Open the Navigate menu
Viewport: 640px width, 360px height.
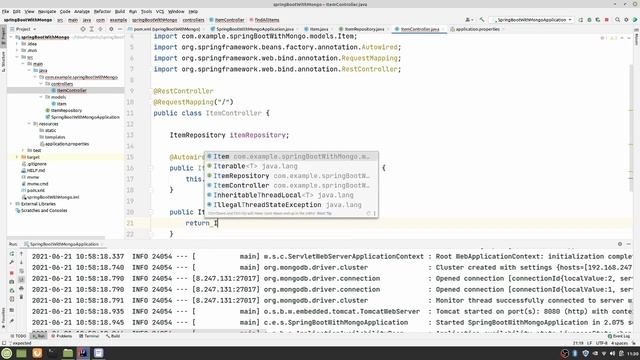click(x=47, y=11)
